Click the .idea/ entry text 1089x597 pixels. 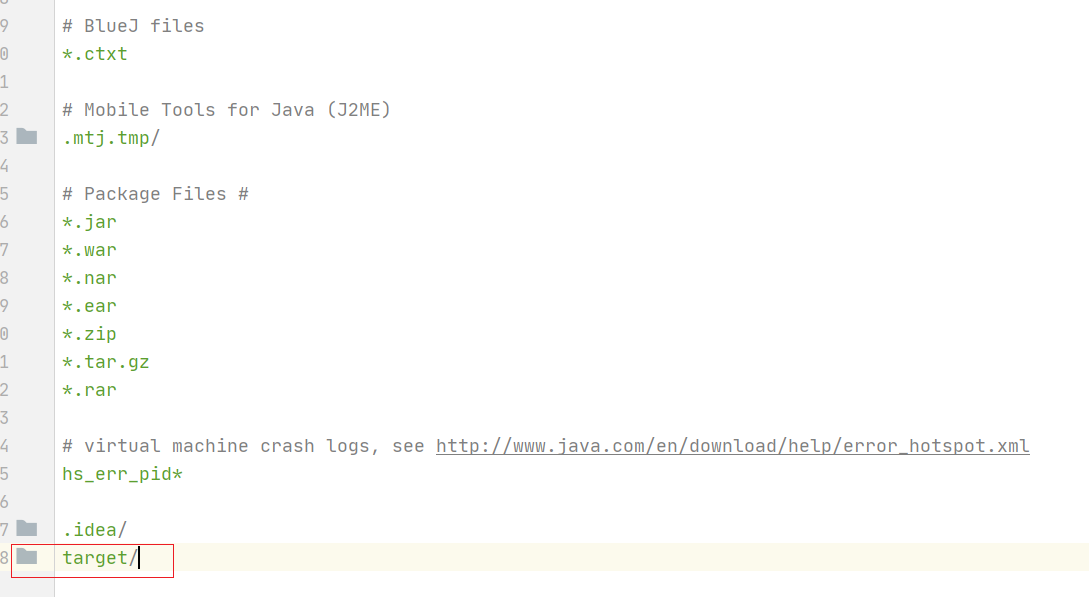(94, 530)
